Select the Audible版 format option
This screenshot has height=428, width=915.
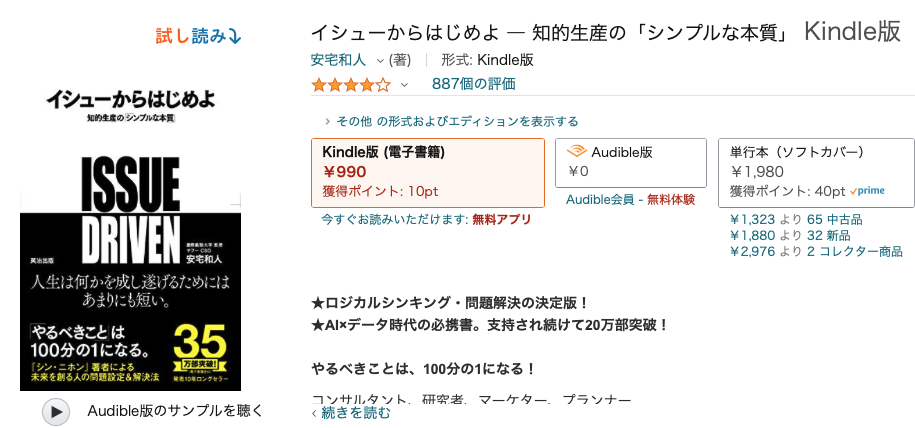(631, 163)
